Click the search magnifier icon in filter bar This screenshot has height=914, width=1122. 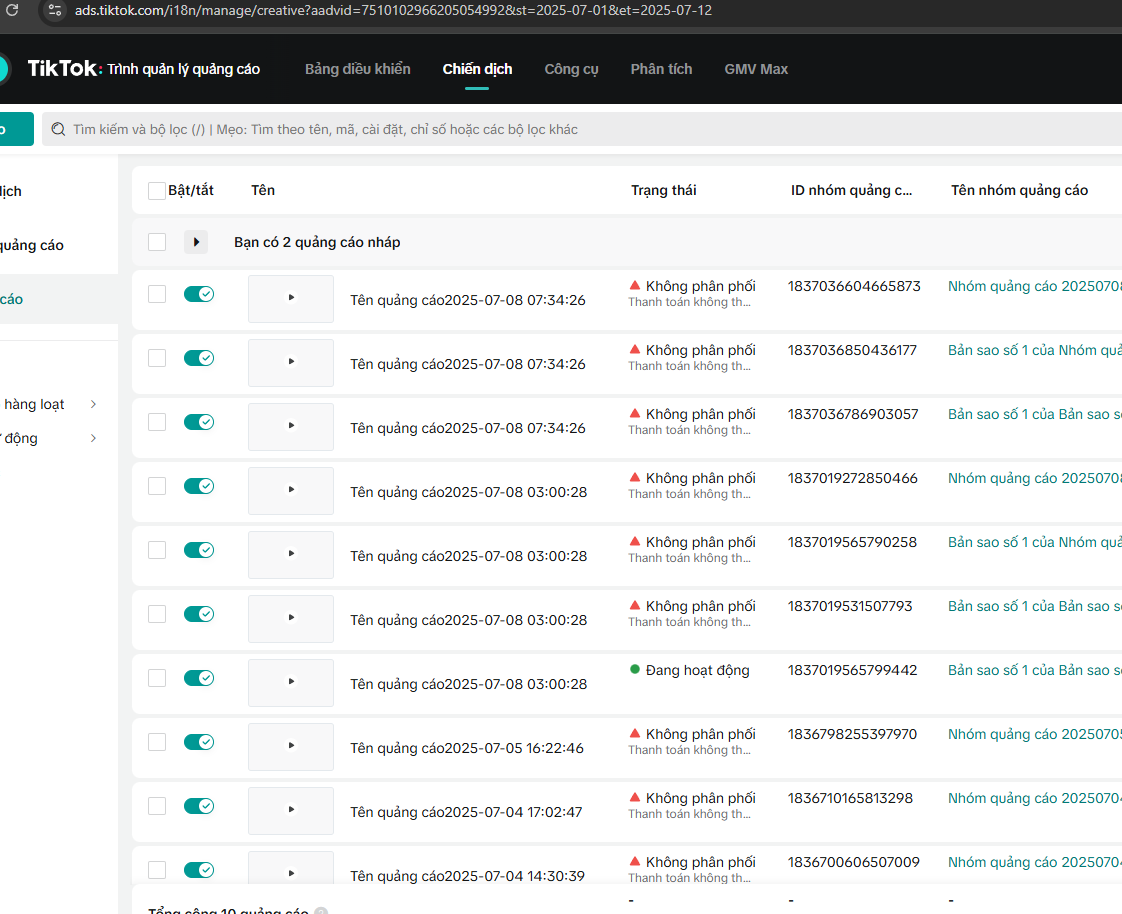click(x=59, y=130)
